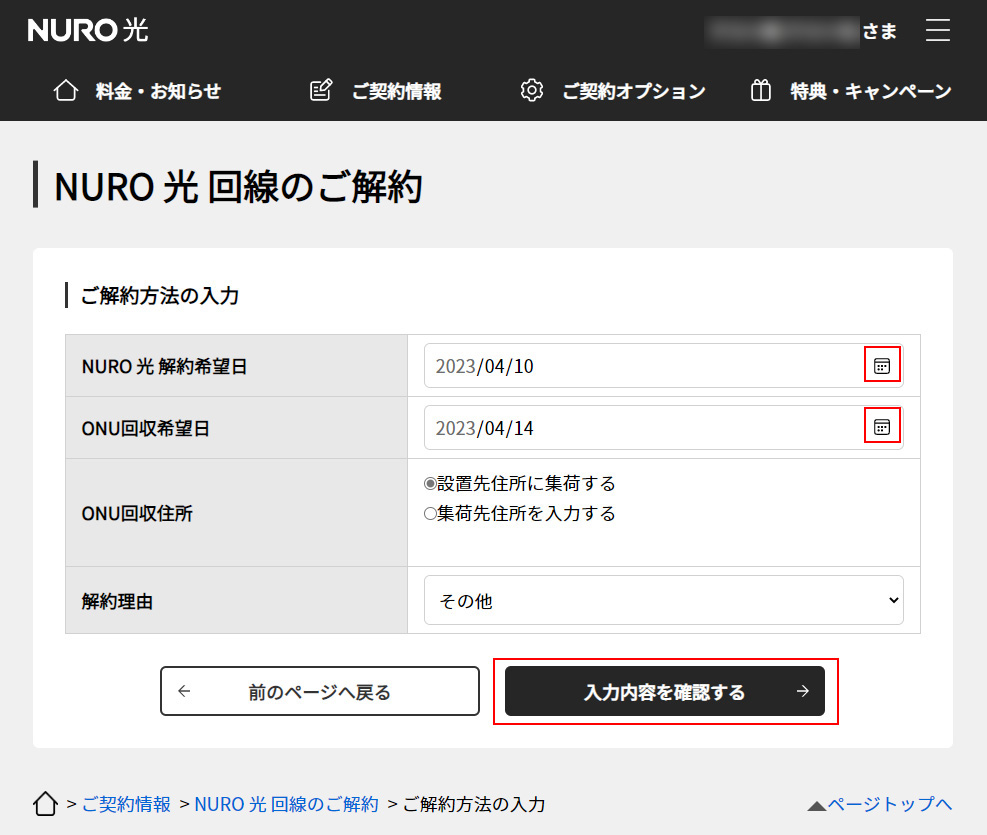This screenshot has width=987, height=835.
Task: Click the pencil icon beside ご契約情報
Action: (x=321, y=91)
